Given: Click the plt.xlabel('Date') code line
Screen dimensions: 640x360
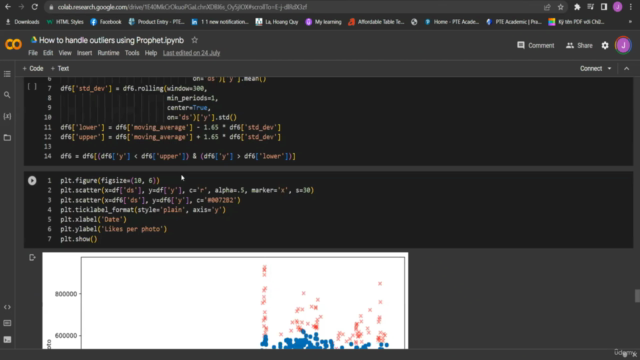Looking at the screenshot, I should tap(93, 219).
